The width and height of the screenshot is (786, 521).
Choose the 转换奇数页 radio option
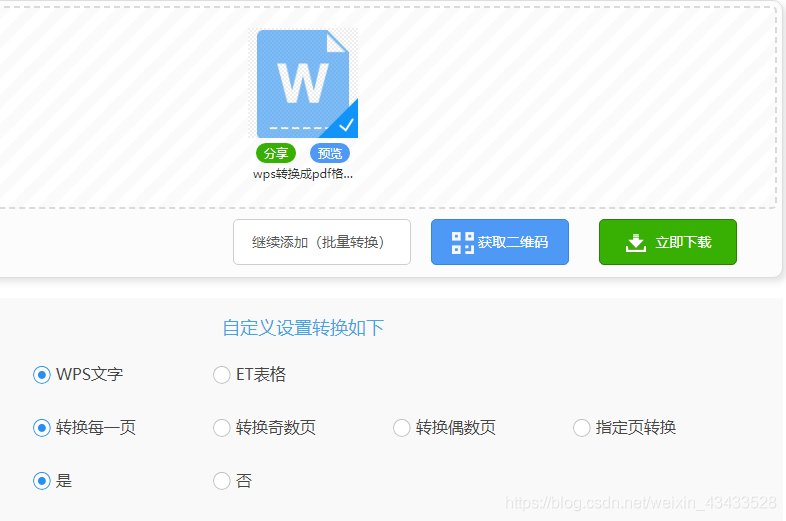point(222,428)
